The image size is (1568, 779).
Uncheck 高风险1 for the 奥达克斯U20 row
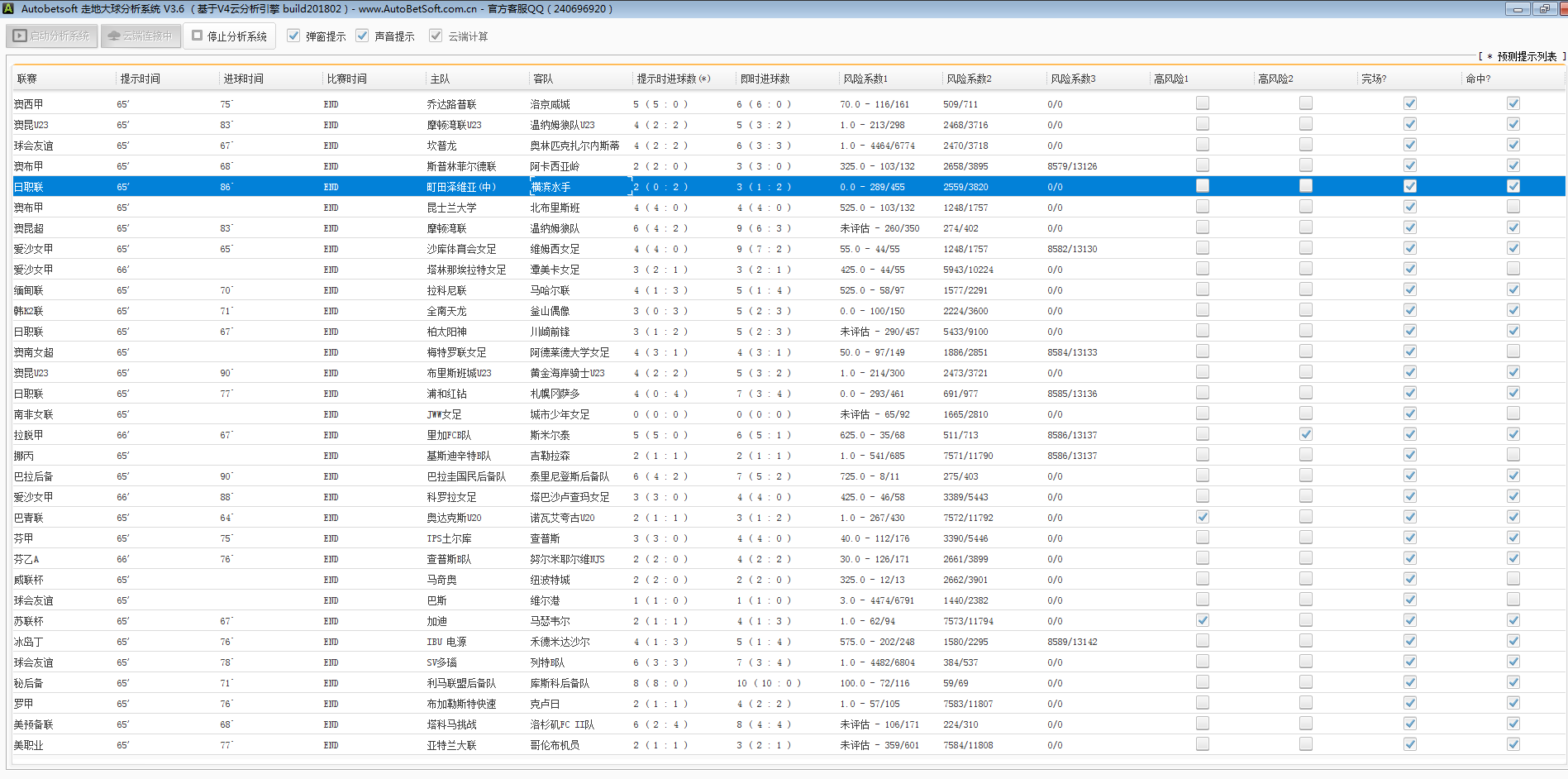(x=1203, y=517)
